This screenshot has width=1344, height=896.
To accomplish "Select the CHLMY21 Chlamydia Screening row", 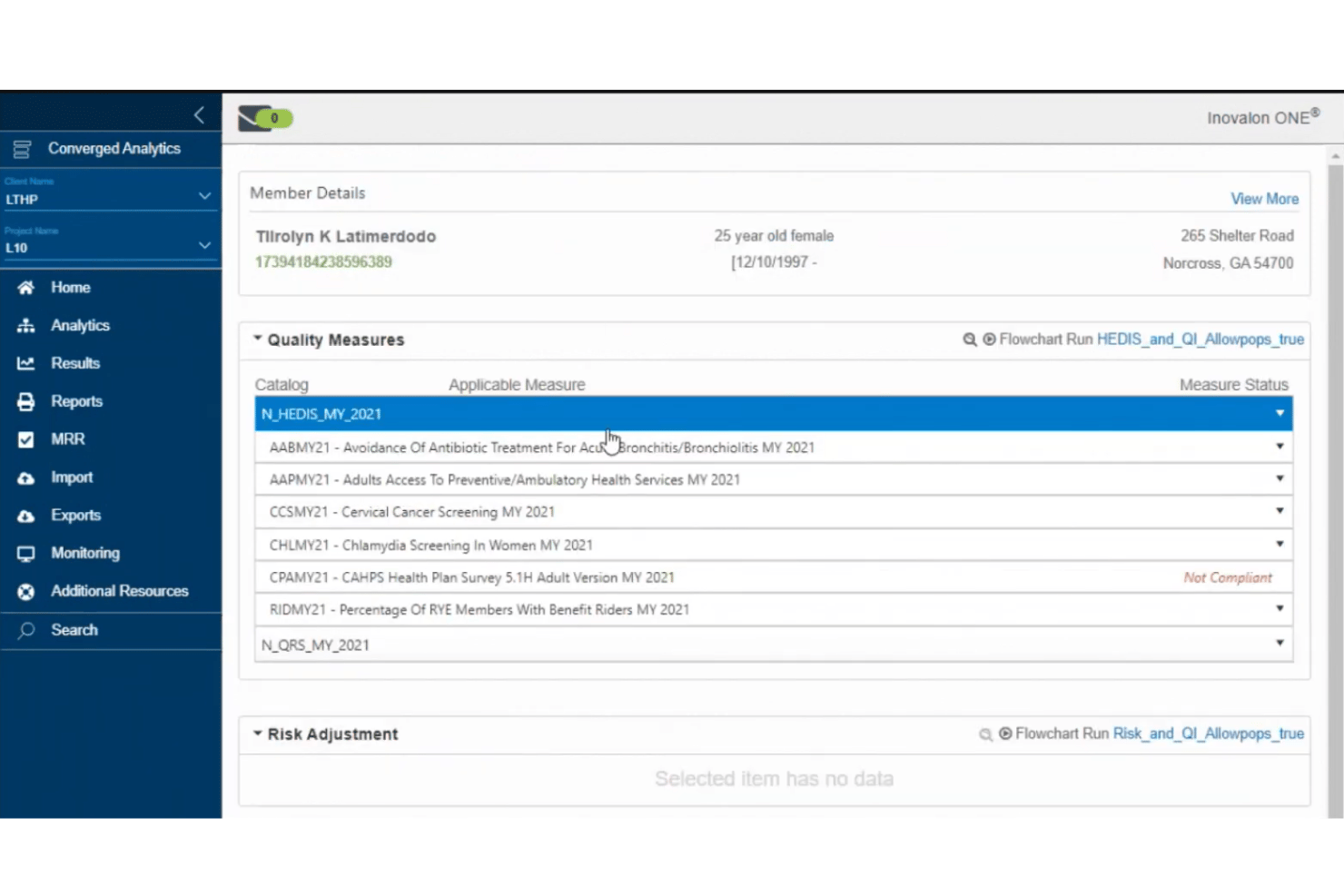I will [774, 545].
